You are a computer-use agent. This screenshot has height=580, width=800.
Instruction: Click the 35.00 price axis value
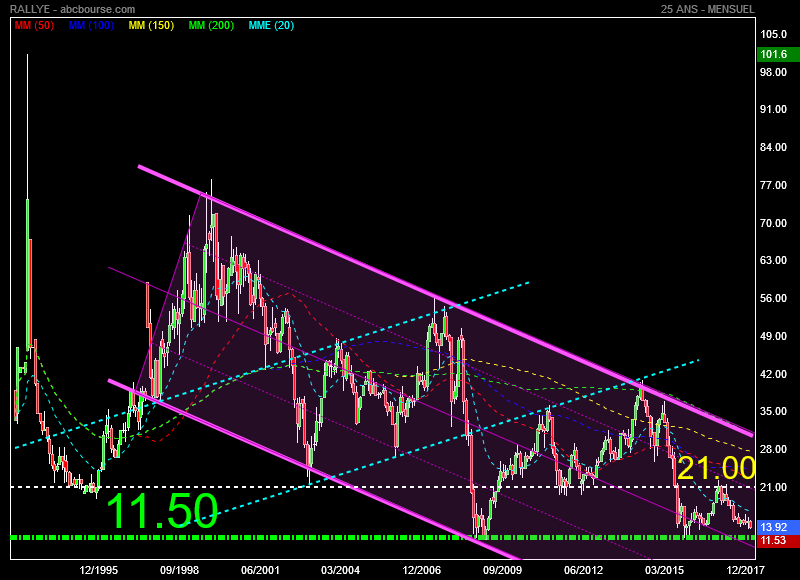[773, 411]
